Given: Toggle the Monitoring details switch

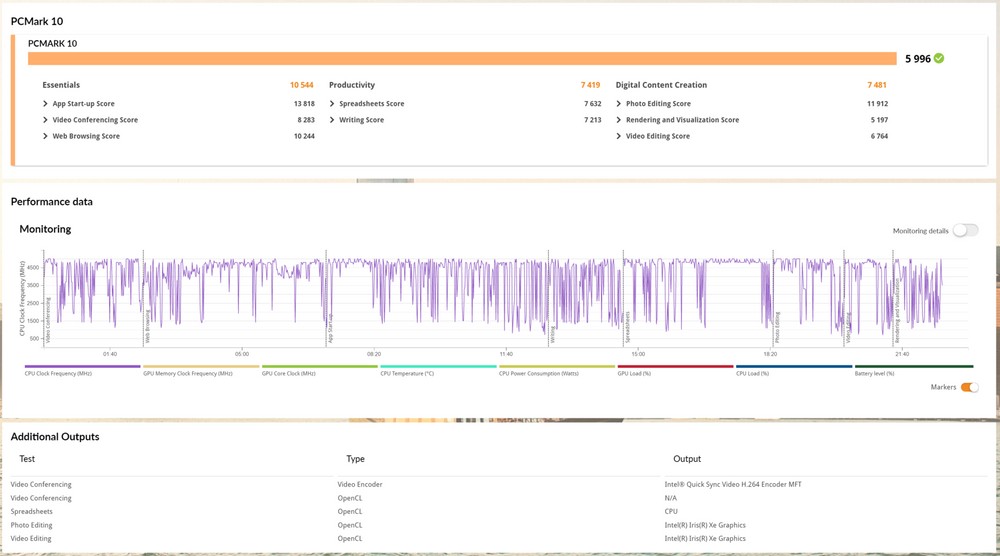Looking at the screenshot, I should click(964, 231).
